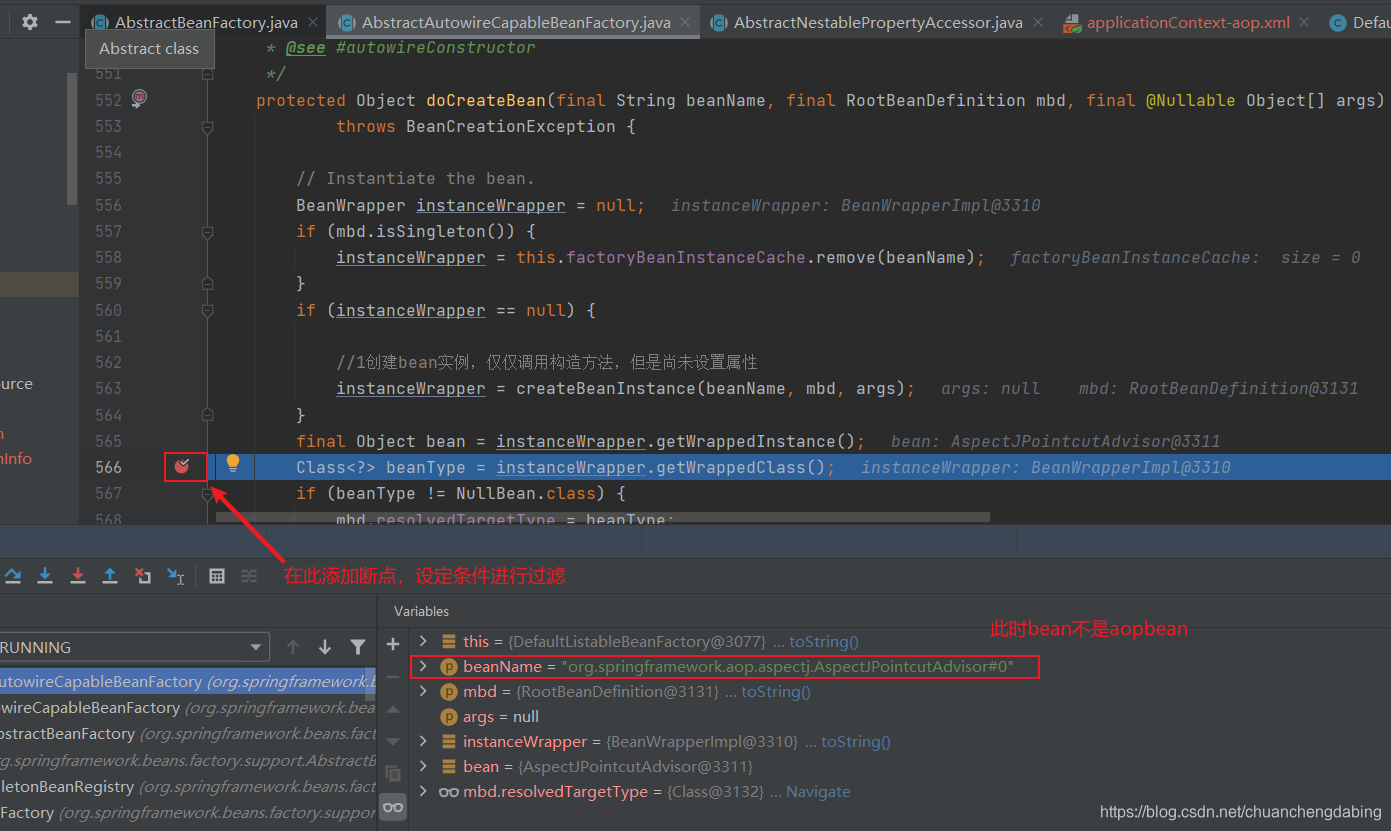This screenshot has width=1391, height=831.
Task: Switch to the AbstractBeanFactory.java tab
Action: [x=205, y=22]
